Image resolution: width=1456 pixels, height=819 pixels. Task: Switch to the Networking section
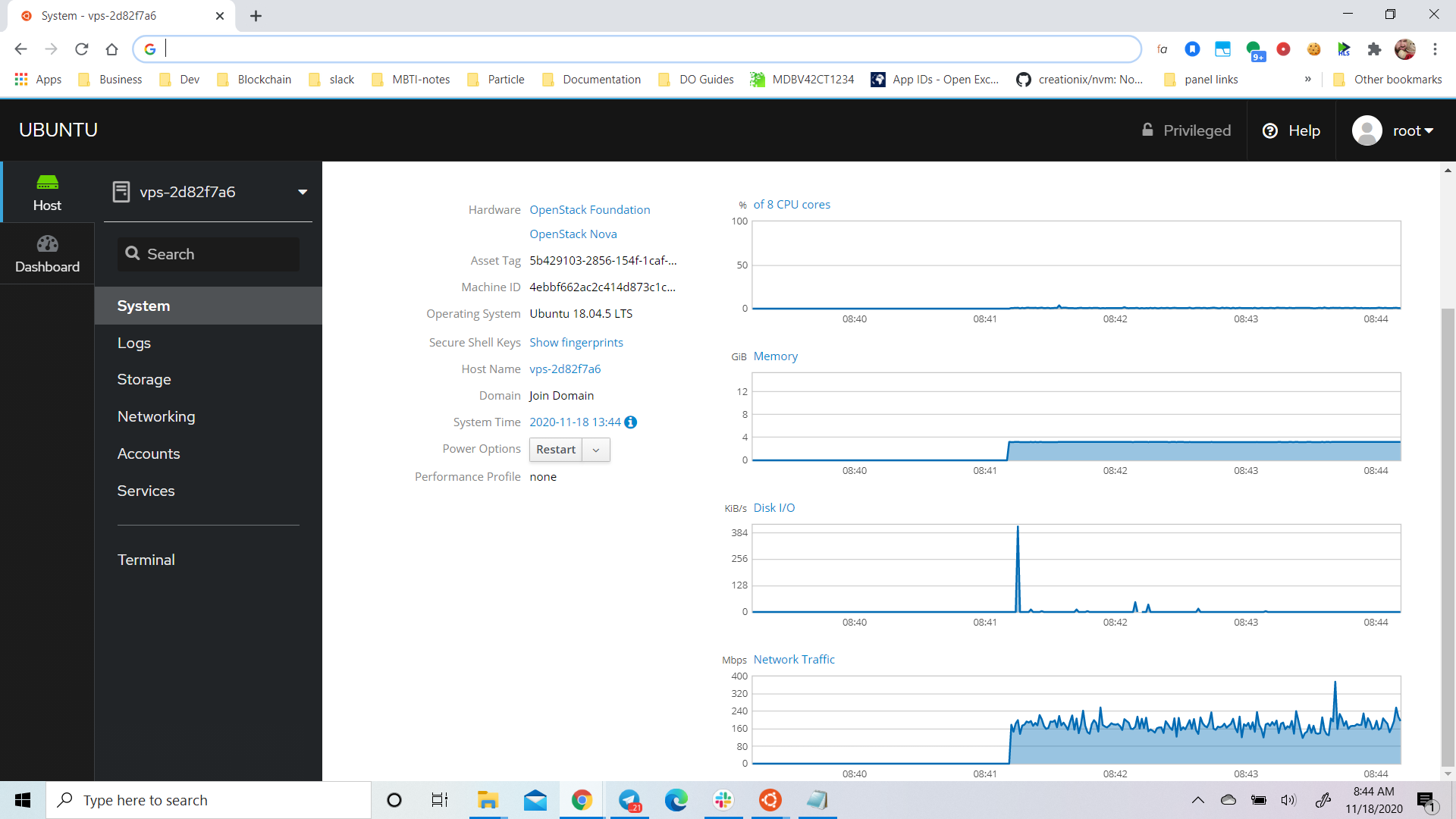coord(156,416)
